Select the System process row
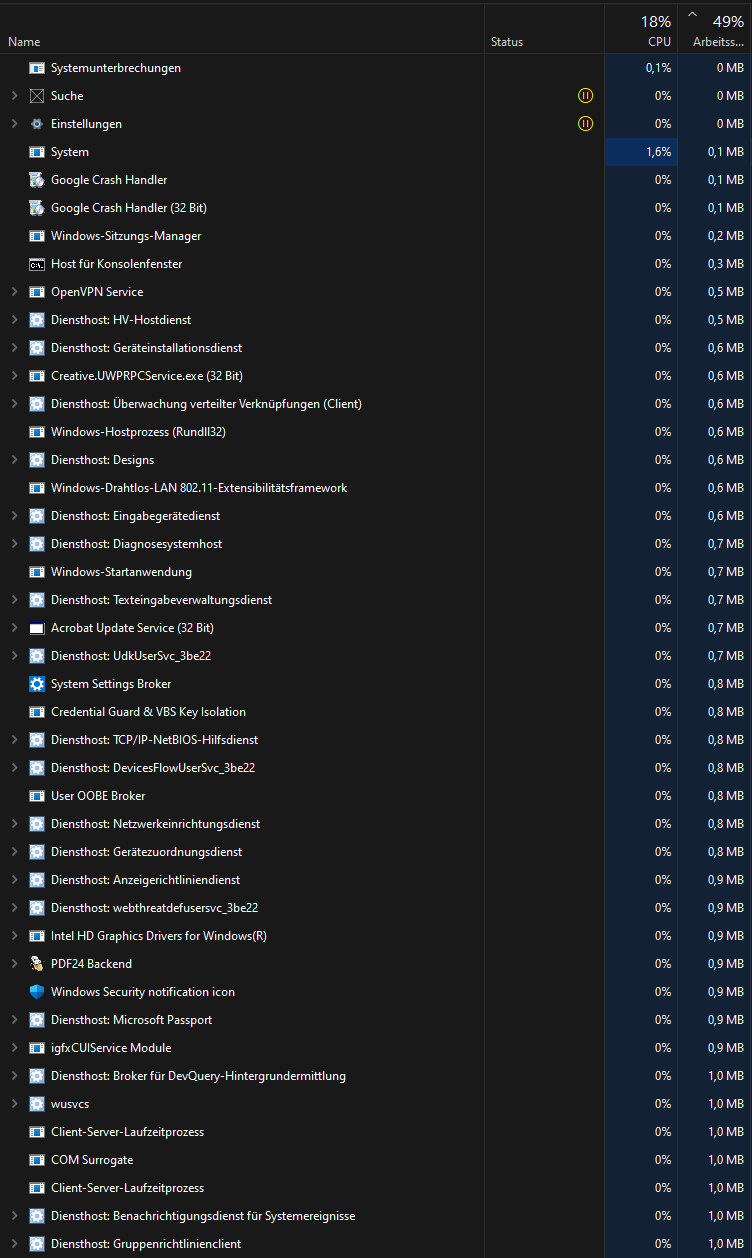The image size is (752, 1258). (376, 152)
